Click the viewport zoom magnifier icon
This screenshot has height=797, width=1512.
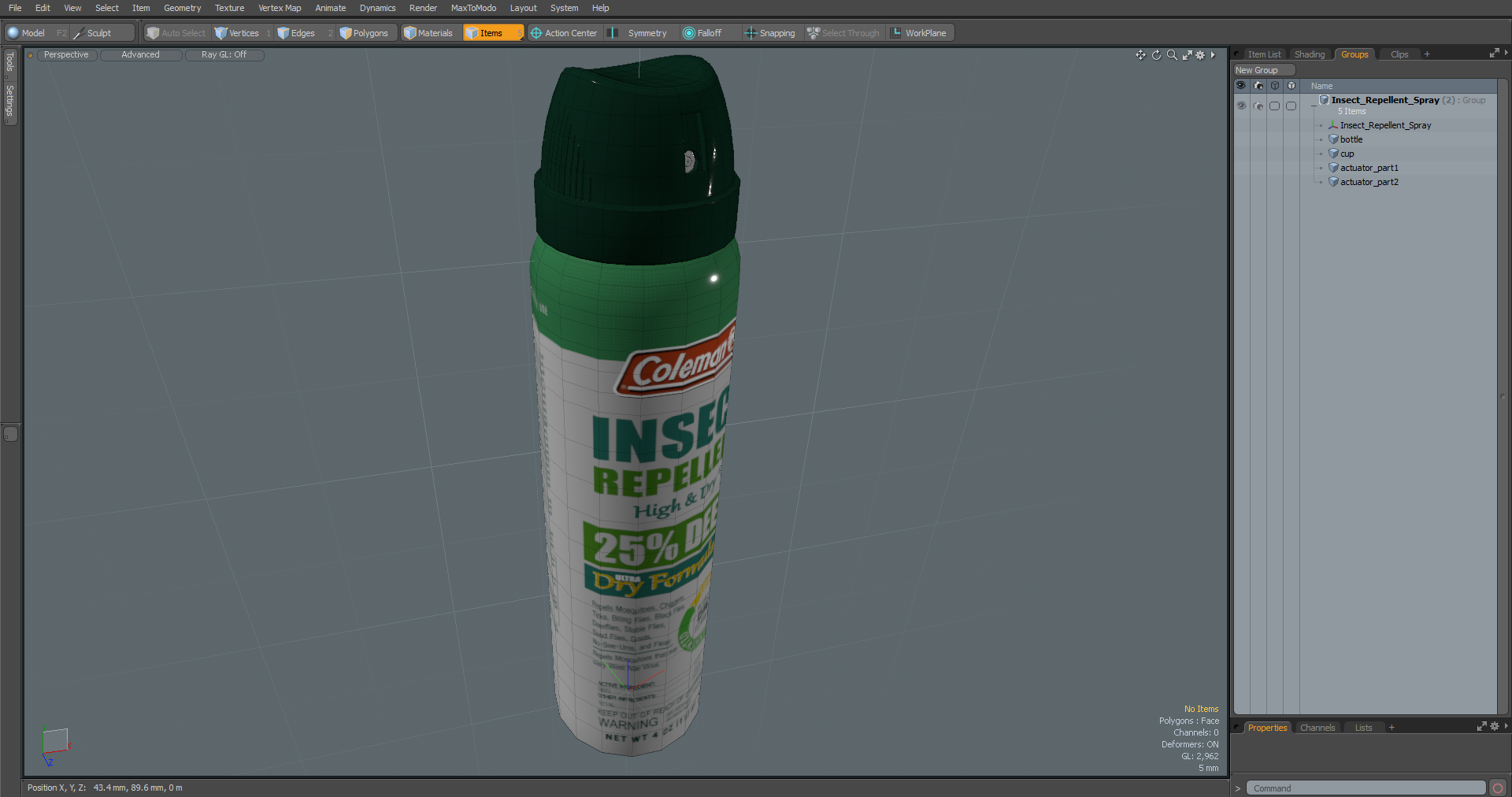[x=1172, y=55]
